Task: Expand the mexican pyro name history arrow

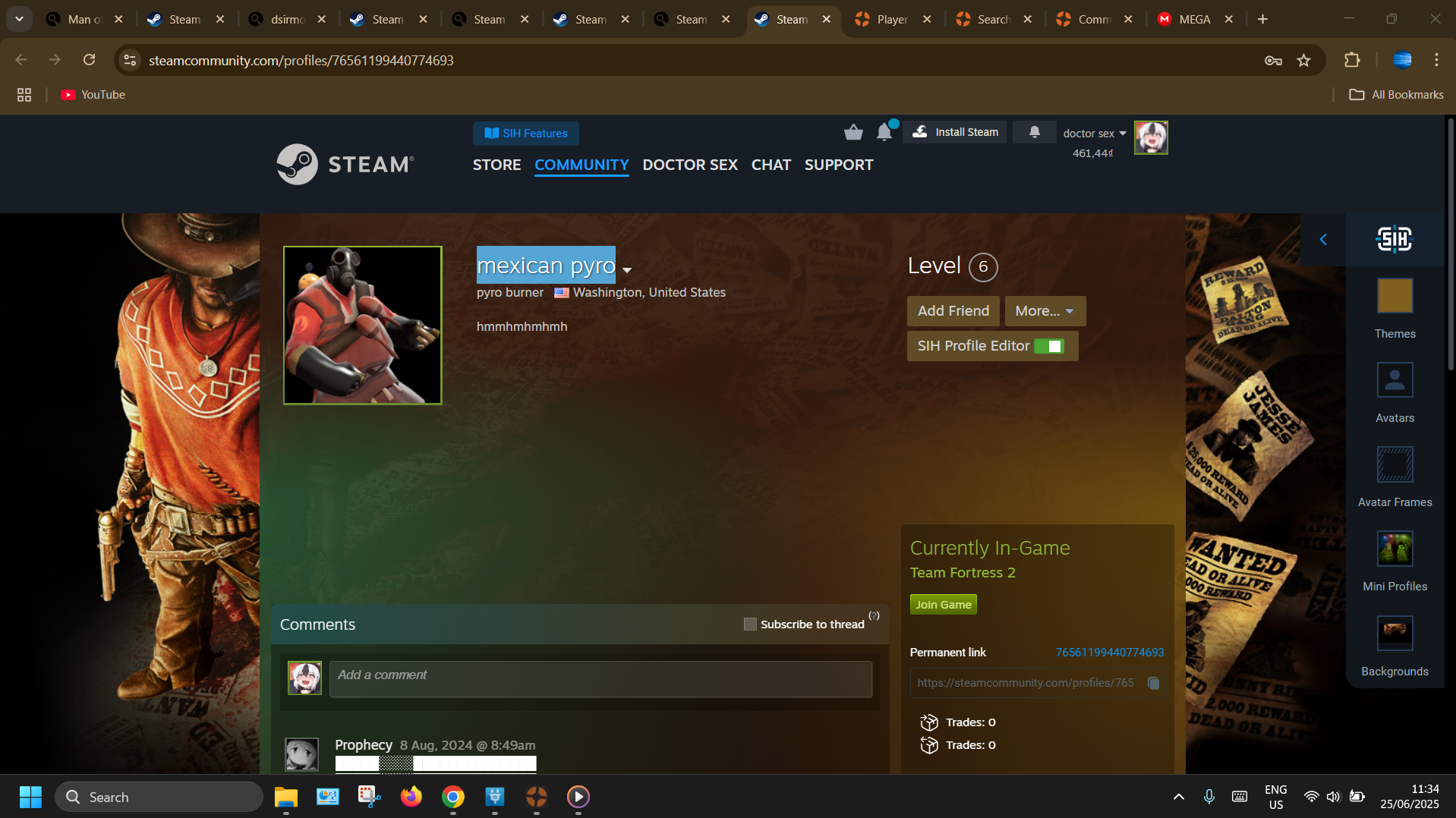Action: [627, 270]
